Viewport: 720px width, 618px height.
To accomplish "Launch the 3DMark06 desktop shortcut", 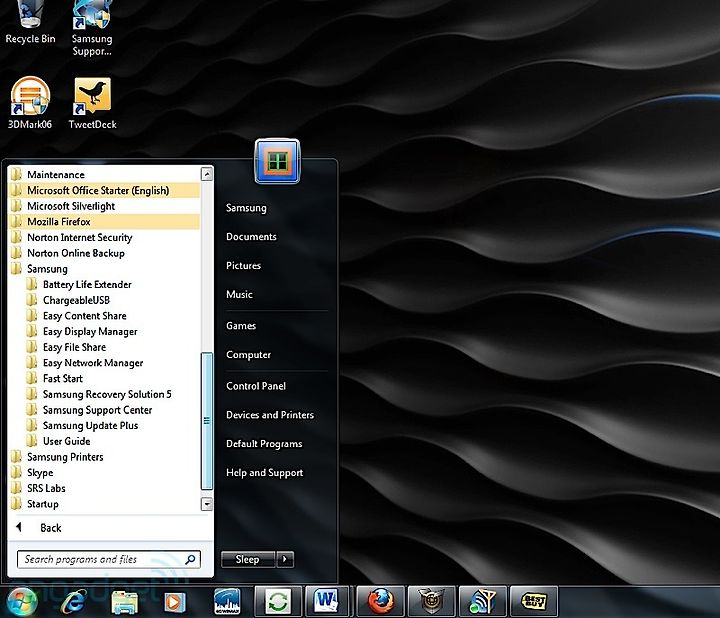I will click(30, 104).
